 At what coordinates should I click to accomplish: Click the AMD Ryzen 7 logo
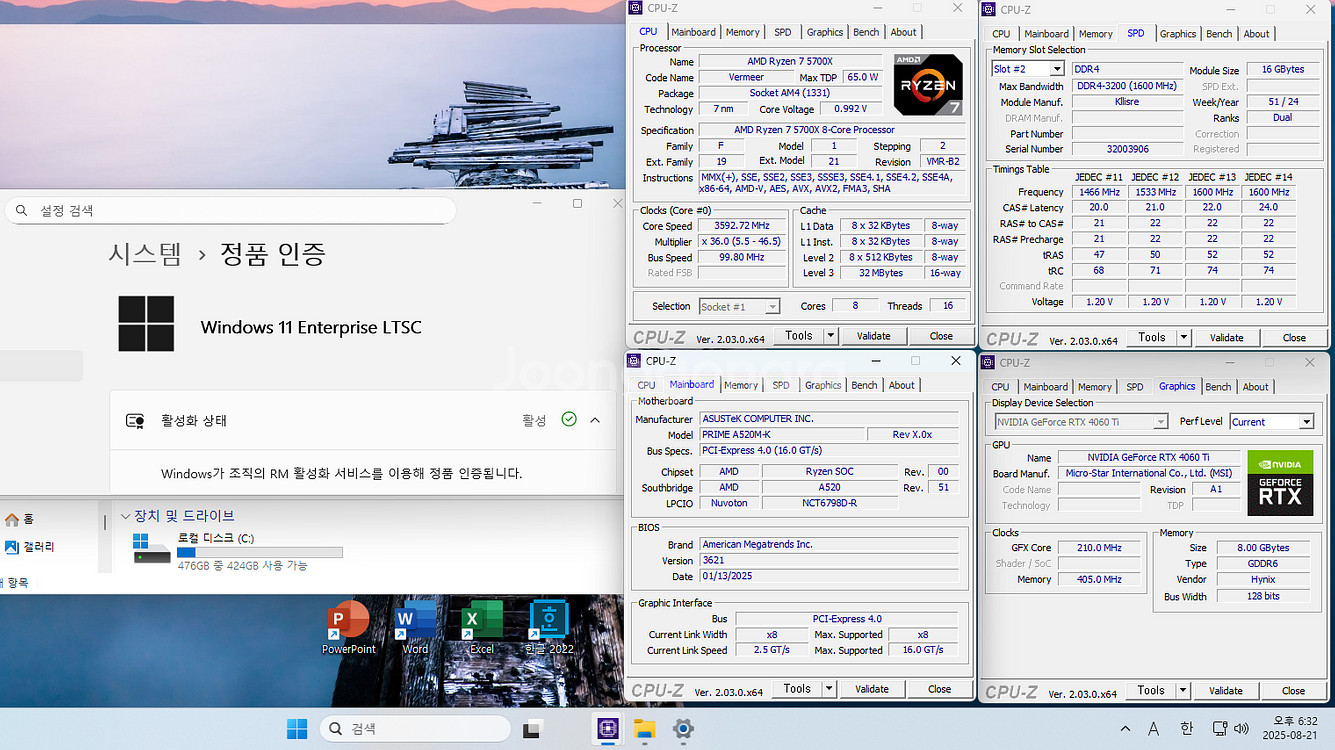tap(928, 84)
